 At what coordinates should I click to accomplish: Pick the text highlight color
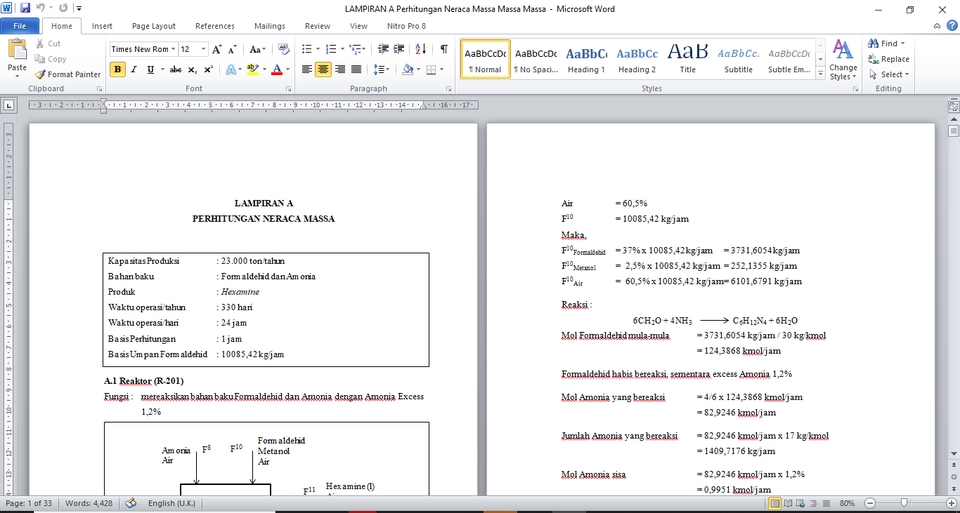tap(252, 69)
